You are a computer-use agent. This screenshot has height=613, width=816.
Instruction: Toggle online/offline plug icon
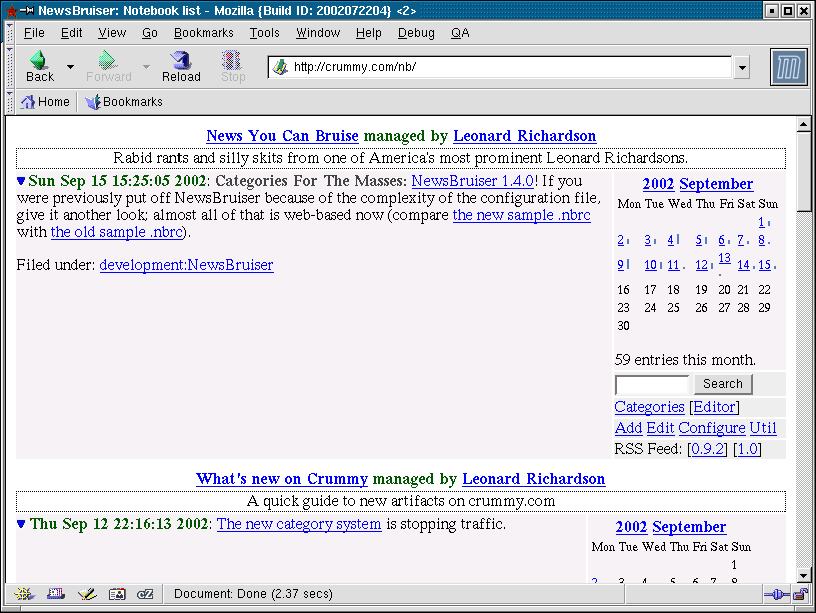click(x=776, y=594)
